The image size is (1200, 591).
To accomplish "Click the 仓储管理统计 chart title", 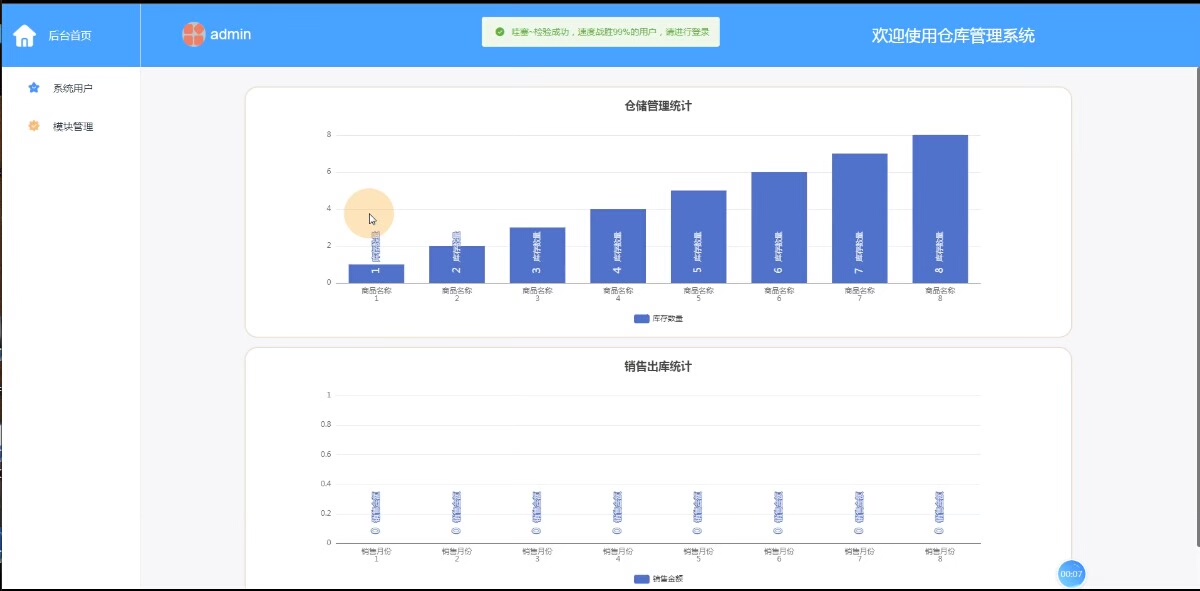I will tap(657, 106).
